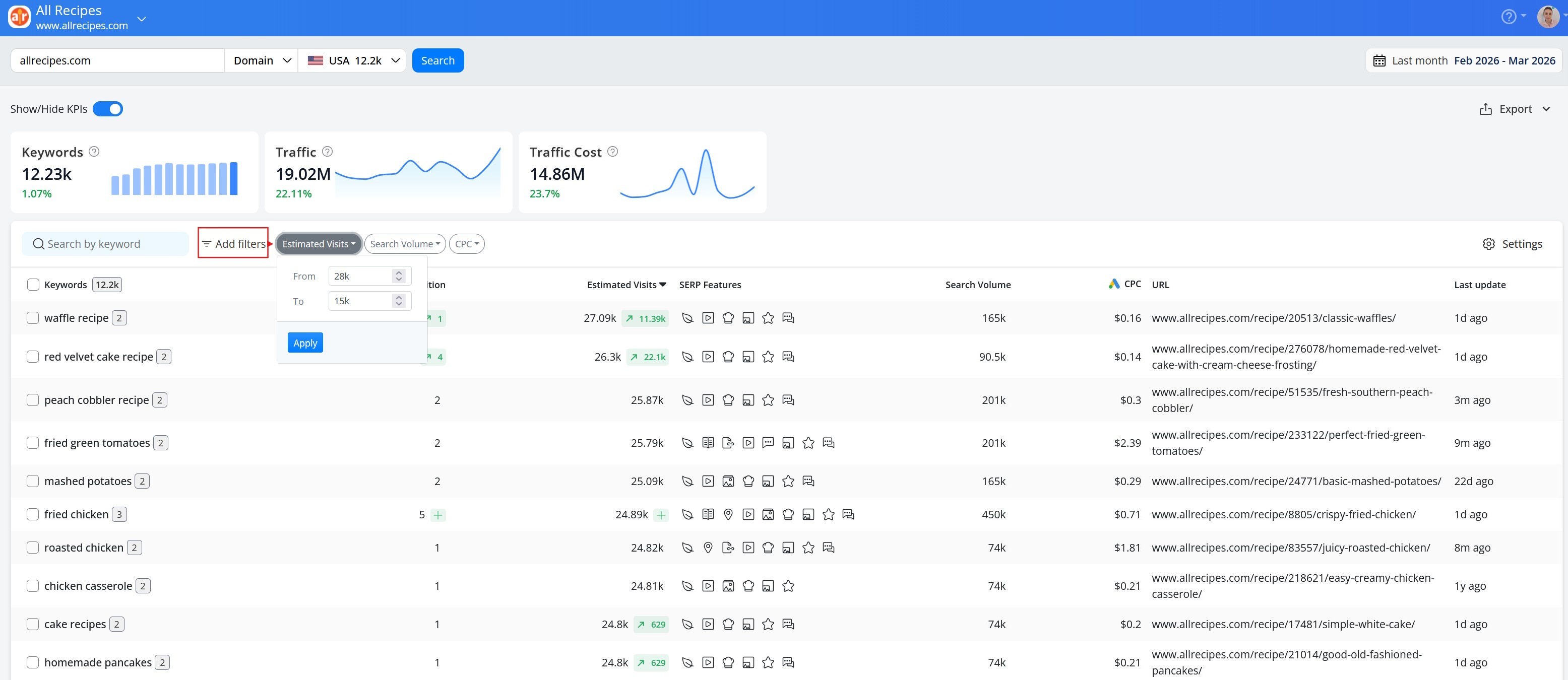Click the Search by keyword field
This screenshot has height=680, width=1568.
click(x=105, y=244)
